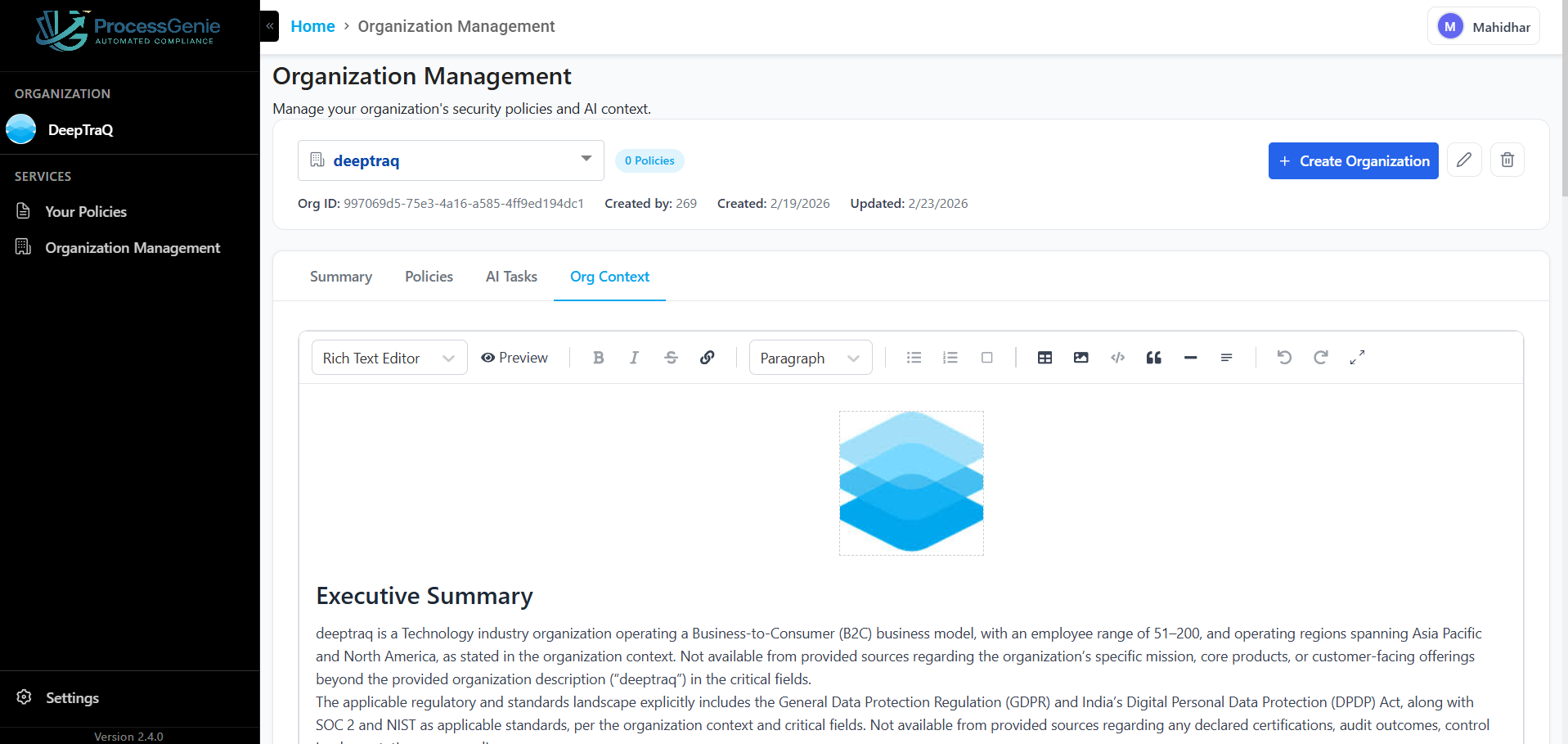Toggle bold formatting
The image size is (1568, 744).
pyautogui.click(x=598, y=358)
